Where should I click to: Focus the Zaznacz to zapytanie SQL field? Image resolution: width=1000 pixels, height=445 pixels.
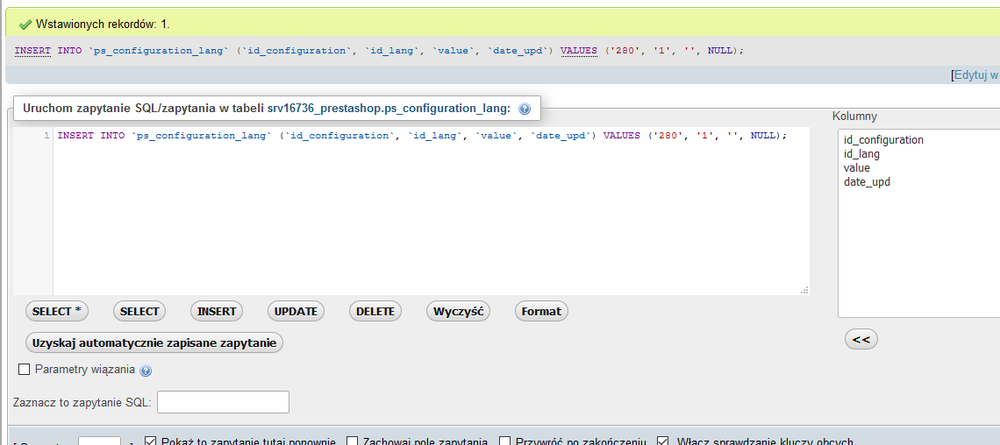pyautogui.click(x=223, y=402)
